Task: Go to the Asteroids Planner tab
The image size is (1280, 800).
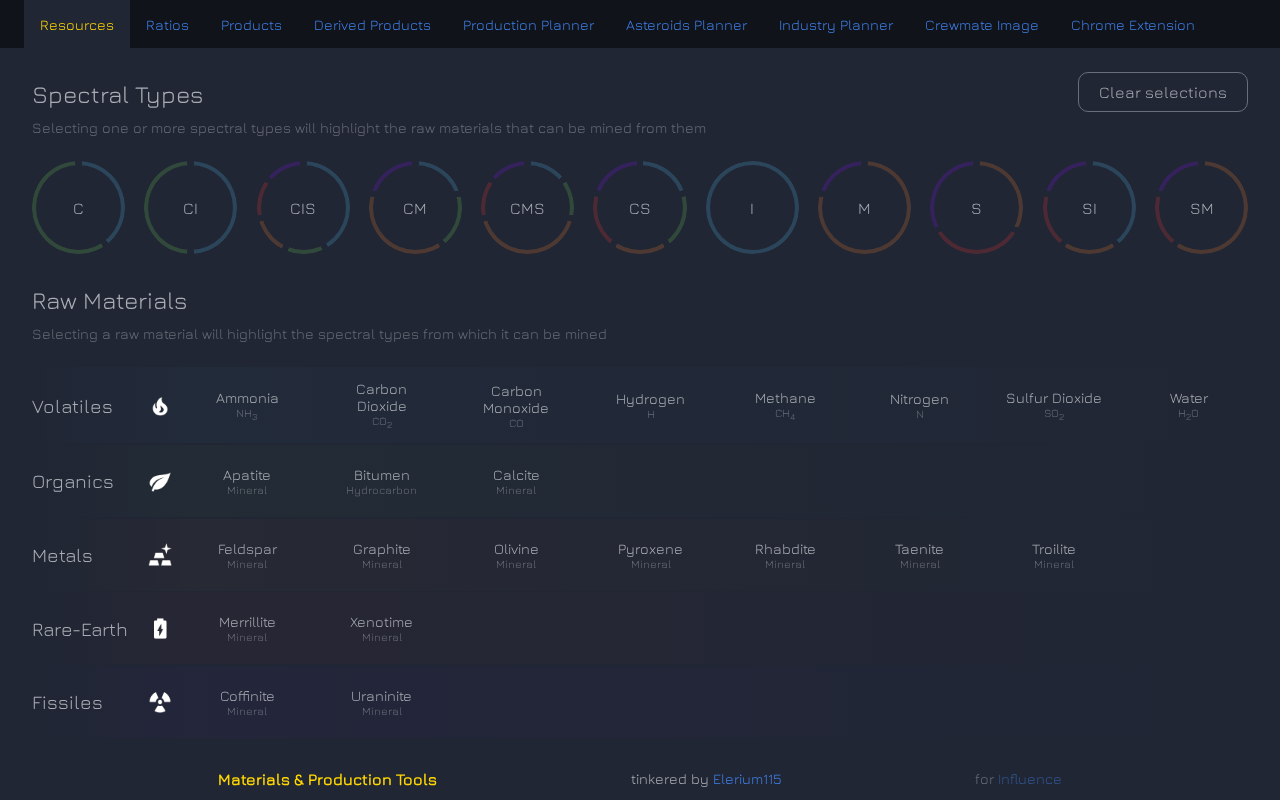Action: [x=686, y=25]
